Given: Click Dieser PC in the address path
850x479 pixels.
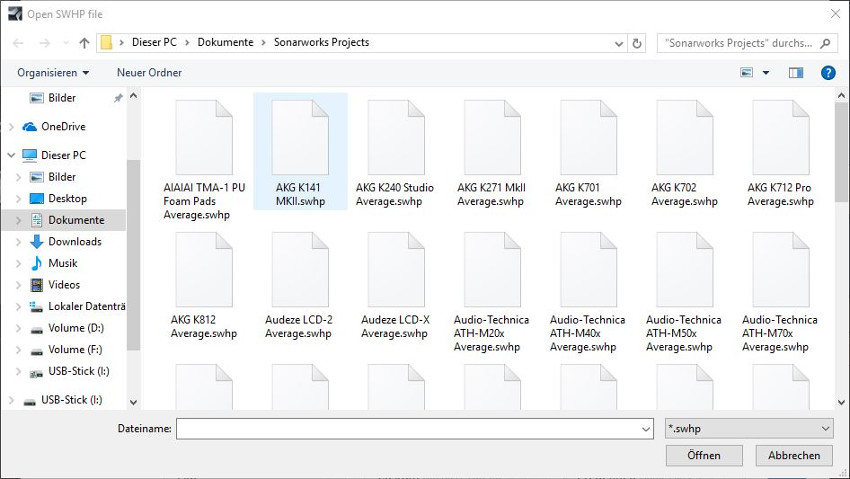Looking at the screenshot, I should pos(154,42).
